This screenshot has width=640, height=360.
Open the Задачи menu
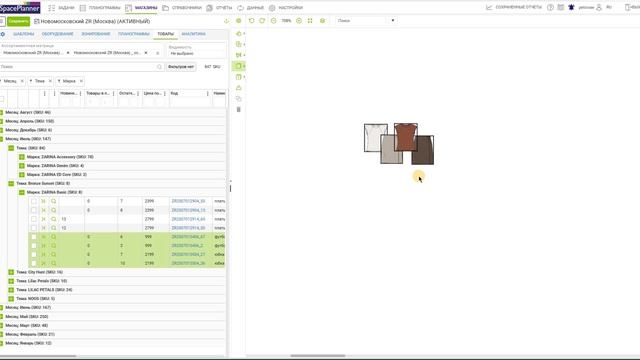click(62, 8)
